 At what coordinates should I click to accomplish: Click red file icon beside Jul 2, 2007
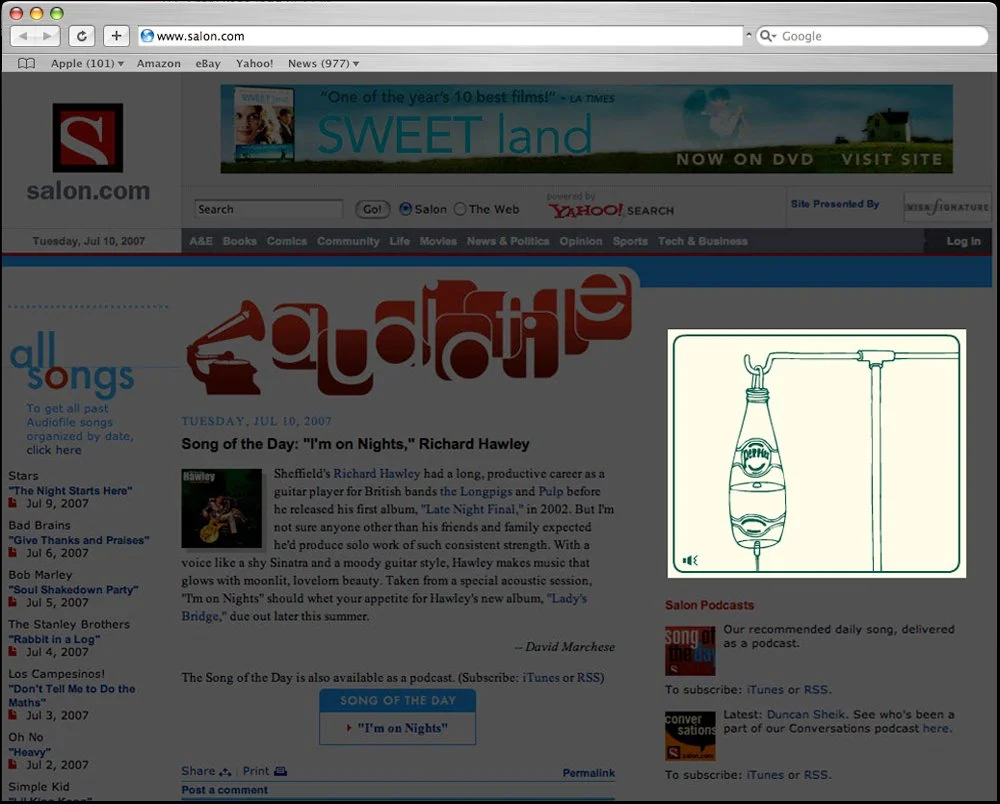13,764
